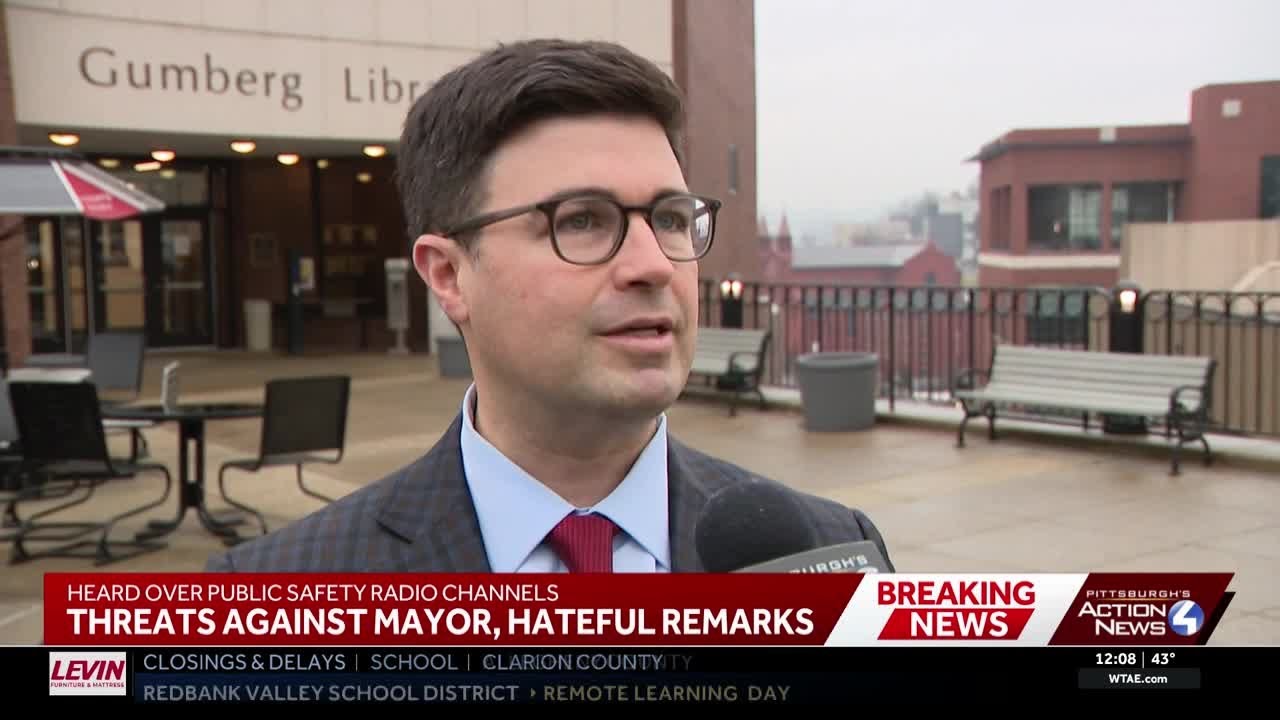Click the 12:08 time display
The height and width of the screenshot is (720, 1280).
(1115, 659)
